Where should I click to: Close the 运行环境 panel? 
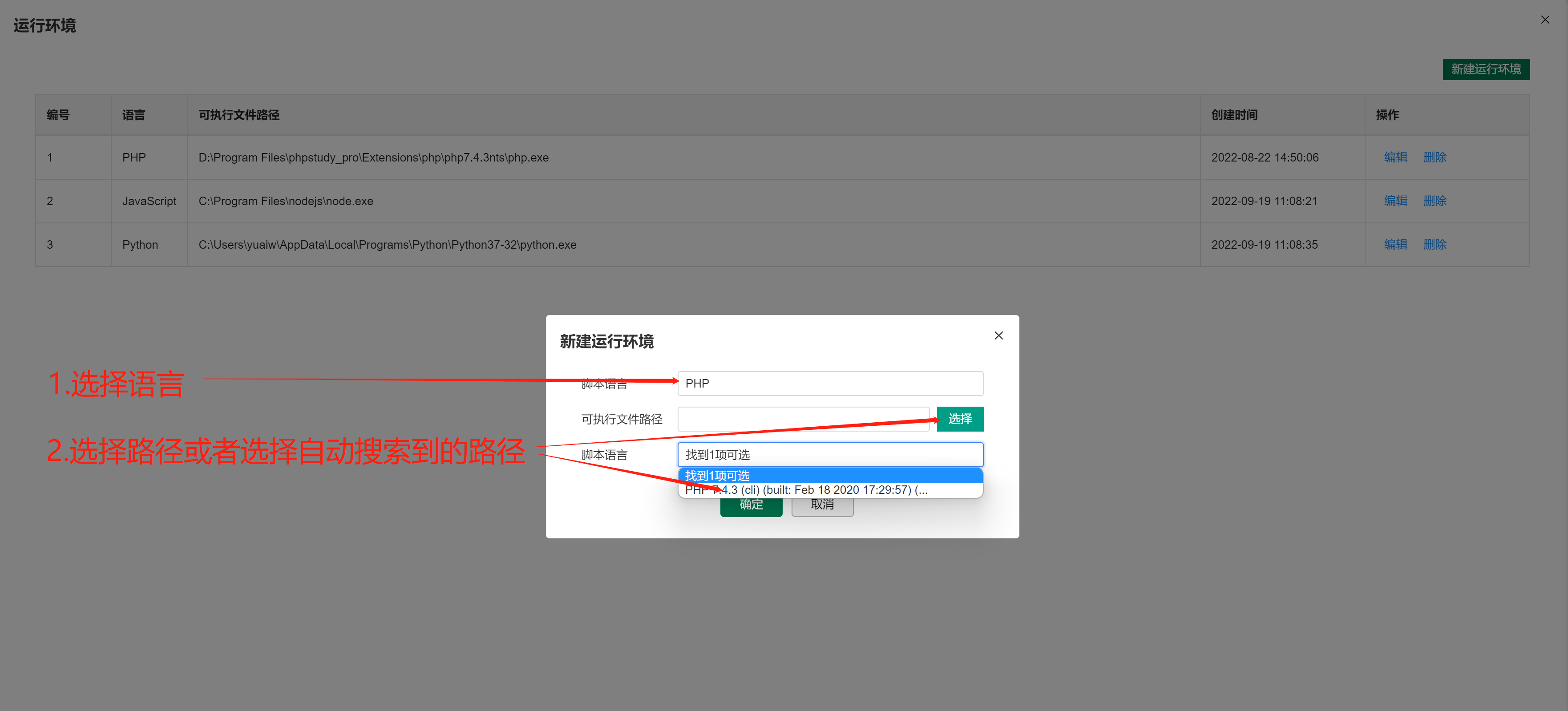(x=1545, y=20)
